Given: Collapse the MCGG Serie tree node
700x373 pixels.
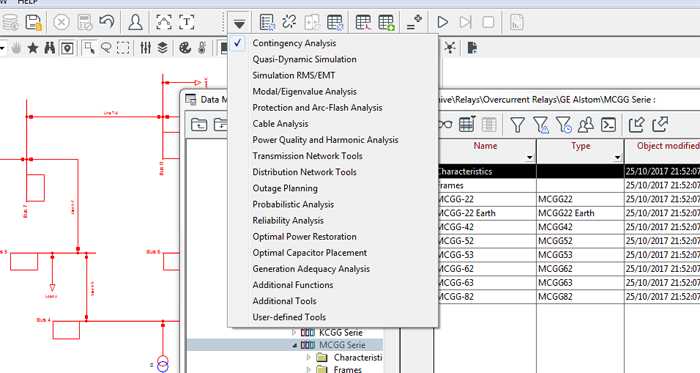Looking at the screenshot, I should [295, 345].
